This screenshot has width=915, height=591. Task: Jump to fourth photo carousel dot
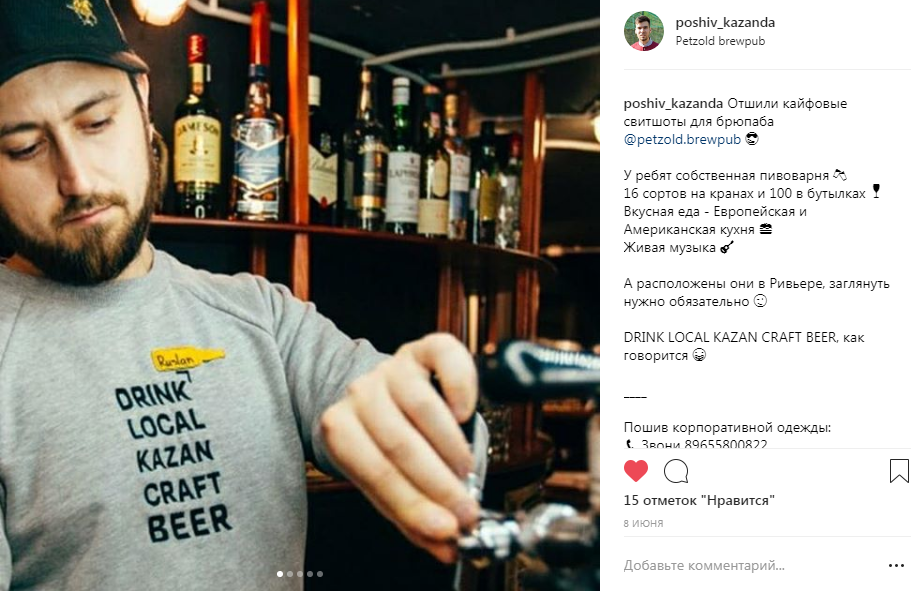coord(310,574)
